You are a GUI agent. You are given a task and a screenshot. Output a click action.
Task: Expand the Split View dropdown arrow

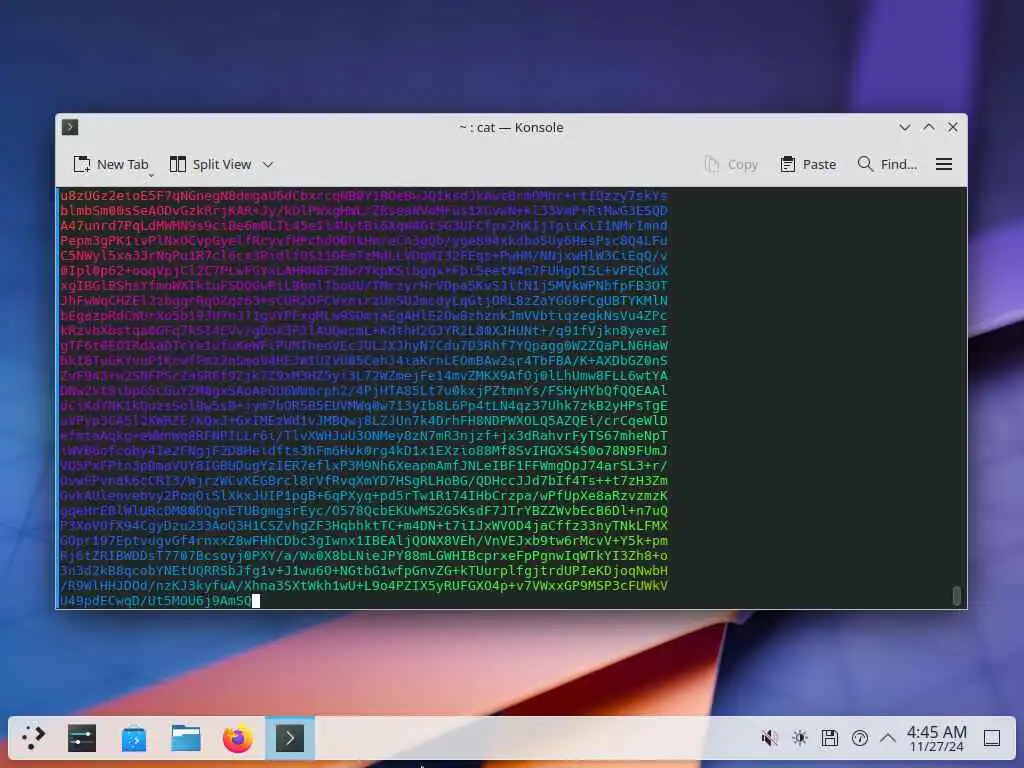point(268,165)
